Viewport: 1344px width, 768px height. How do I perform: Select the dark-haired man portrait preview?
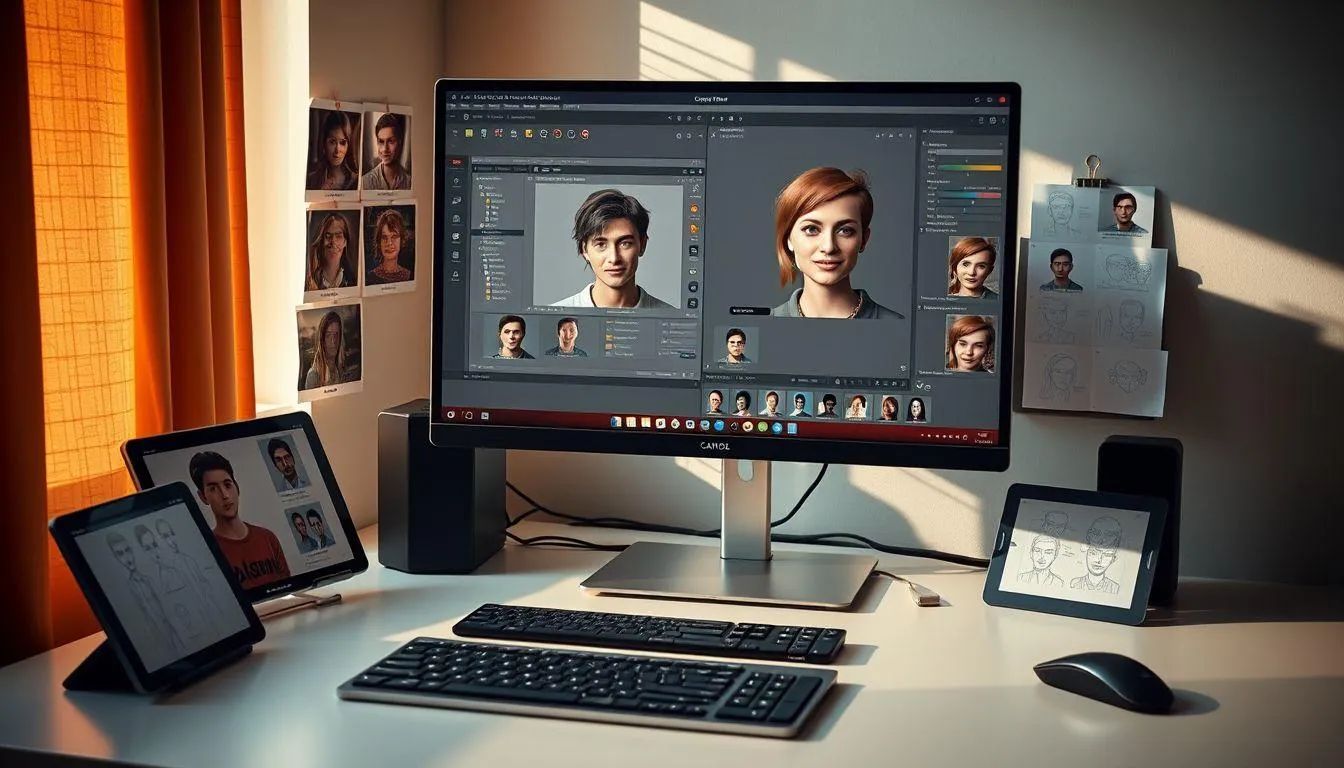pos(609,245)
